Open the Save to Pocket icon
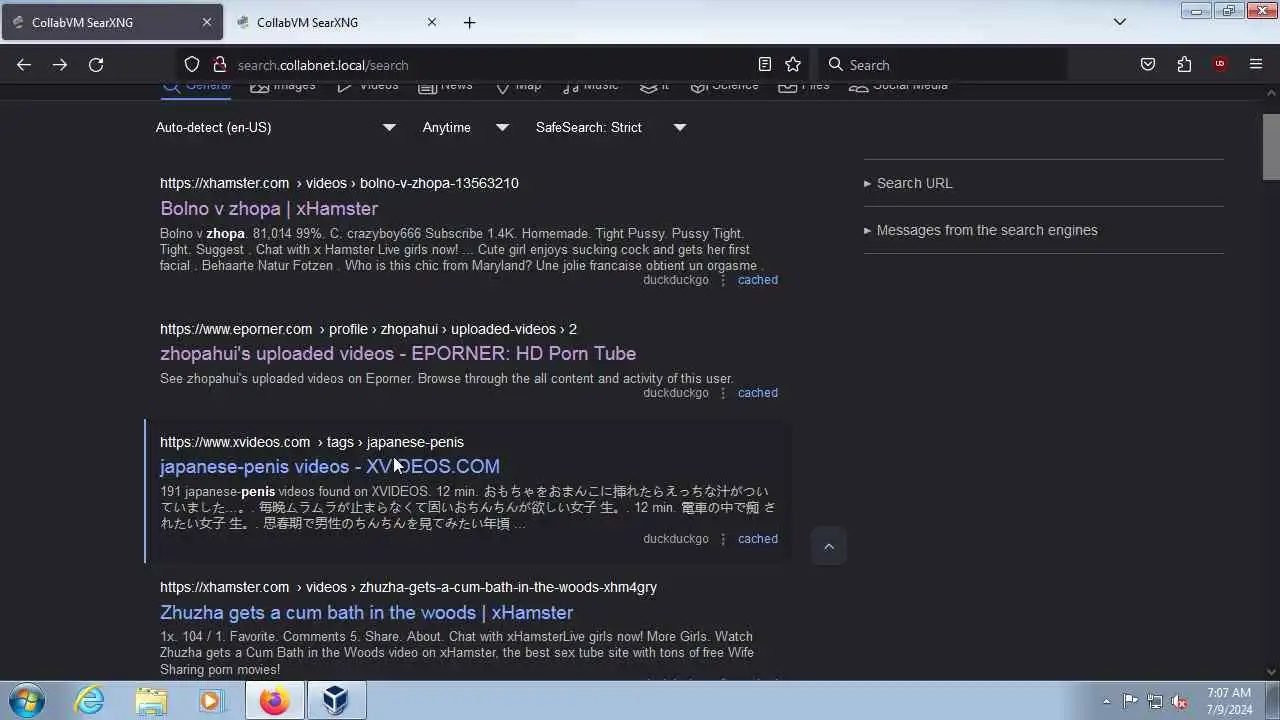This screenshot has height=720, width=1280. (1148, 64)
